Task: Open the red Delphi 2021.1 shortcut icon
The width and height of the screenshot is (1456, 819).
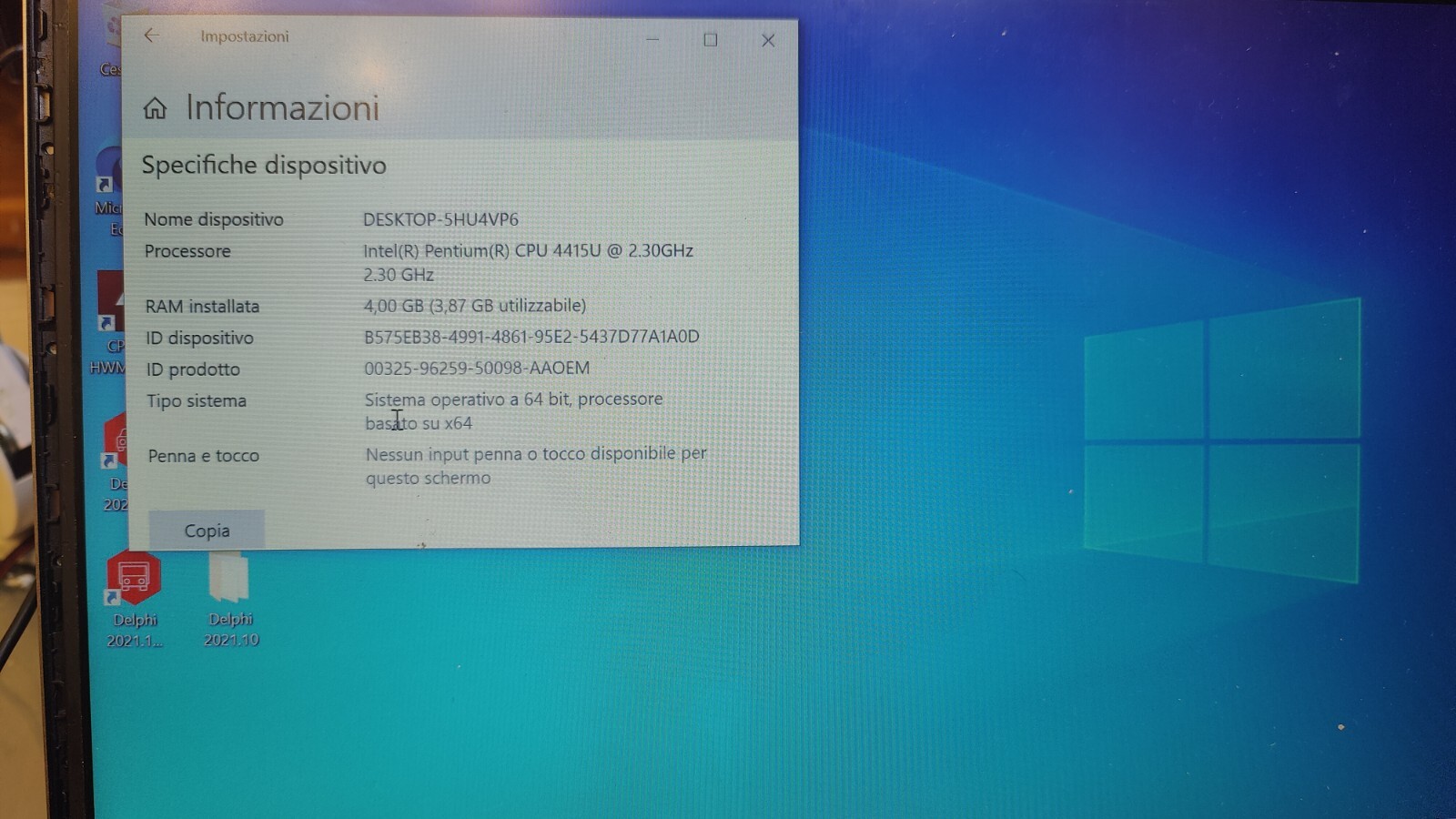Action: [134, 578]
